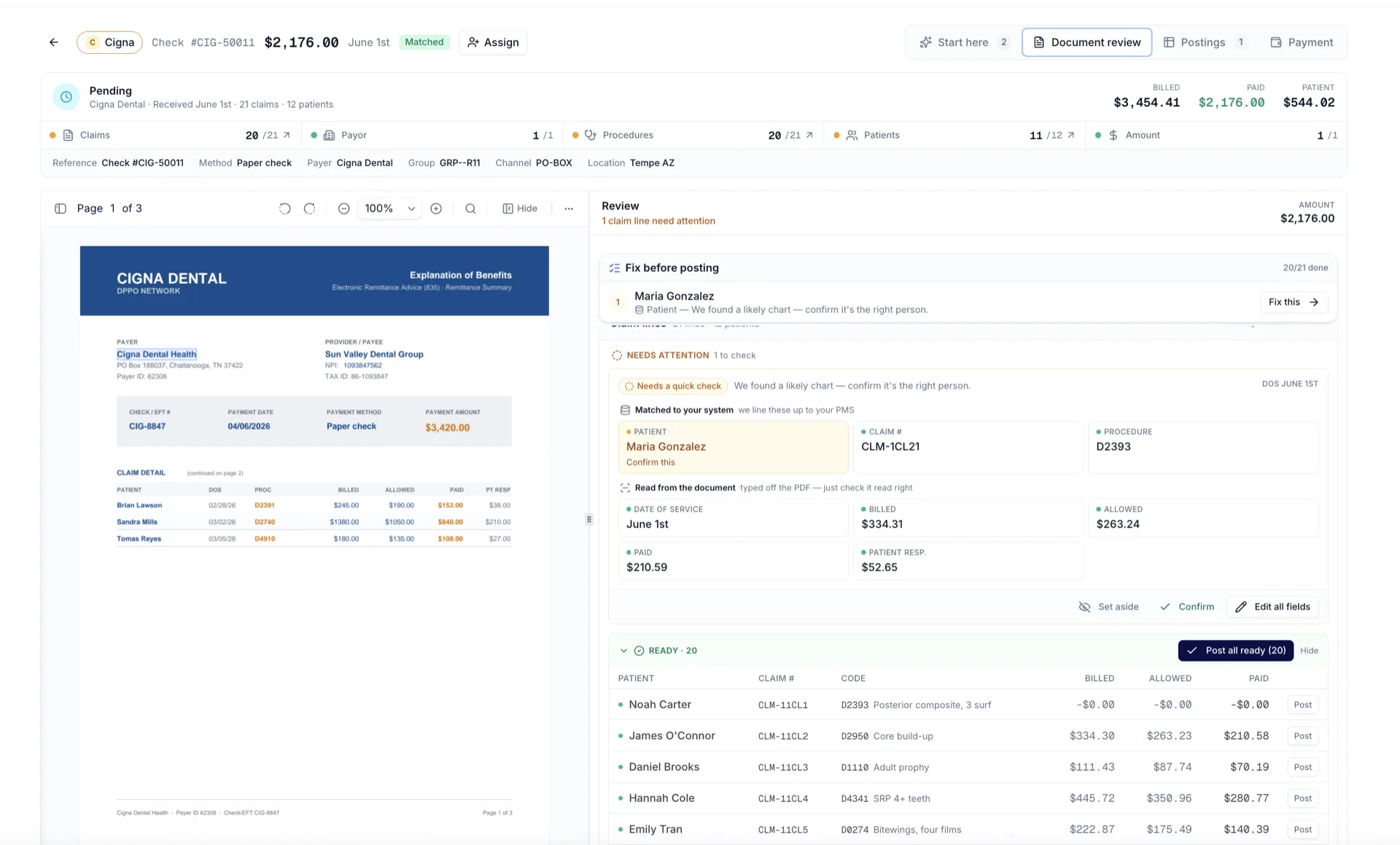
Task: Zoom in on the document
Action: coord(436,209)
